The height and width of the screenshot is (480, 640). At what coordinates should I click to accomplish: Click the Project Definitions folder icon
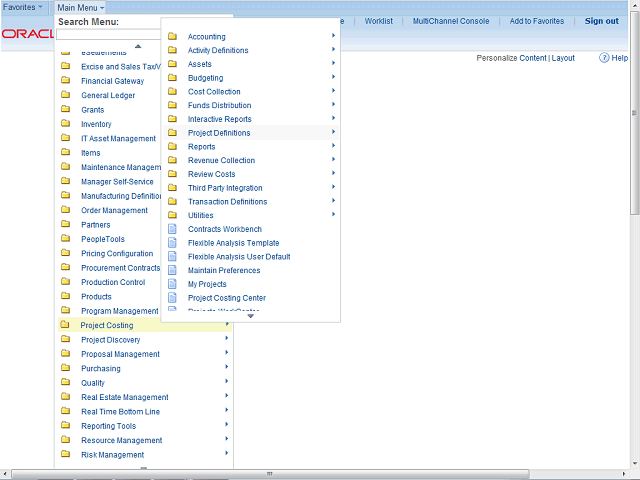point(173,133)
